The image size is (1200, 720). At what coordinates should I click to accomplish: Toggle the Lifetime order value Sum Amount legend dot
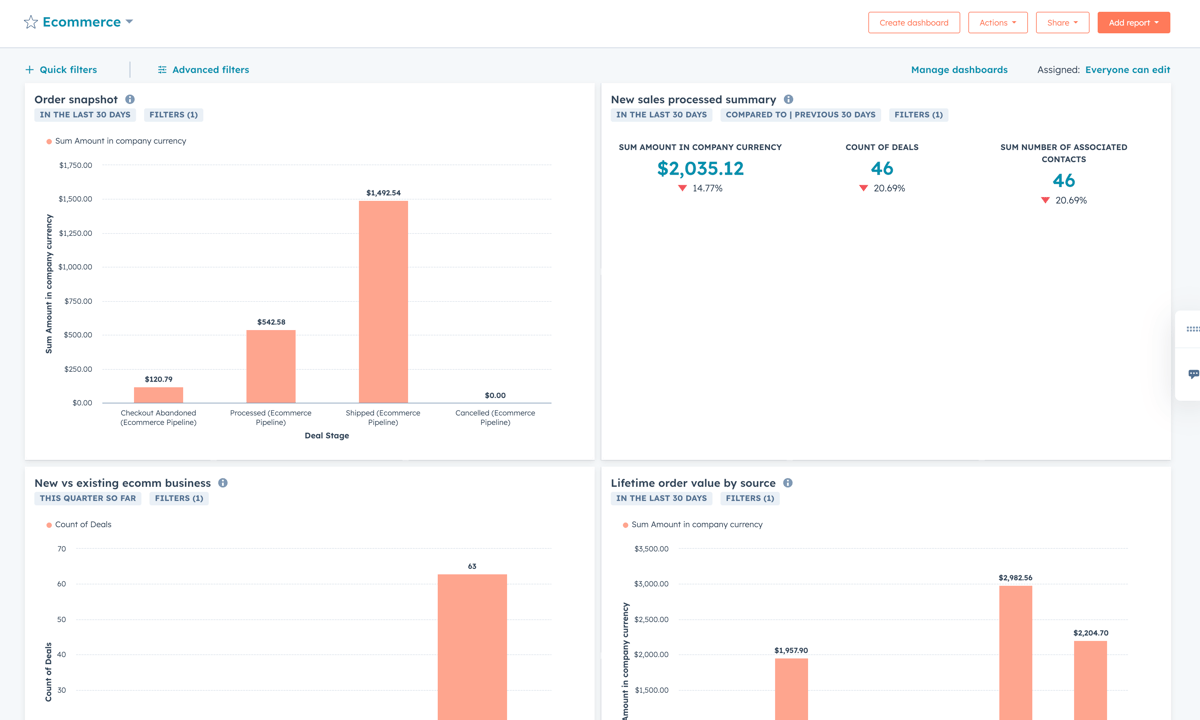coord(626,525)
